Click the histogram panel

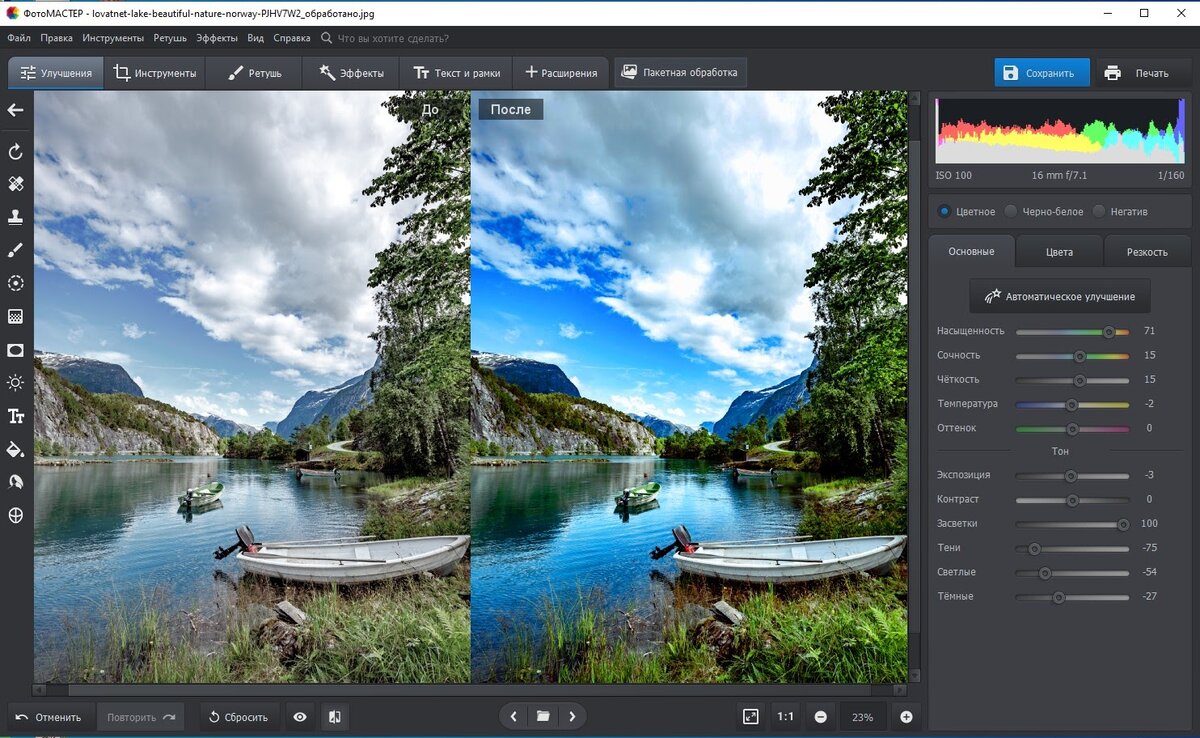(x=1060, y=131)
